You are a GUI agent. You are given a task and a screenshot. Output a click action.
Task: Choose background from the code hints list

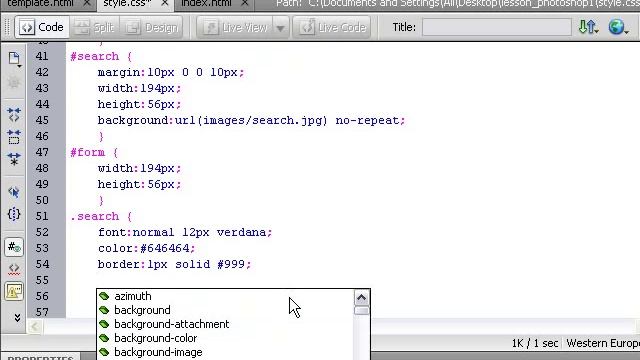coord(142,310)
